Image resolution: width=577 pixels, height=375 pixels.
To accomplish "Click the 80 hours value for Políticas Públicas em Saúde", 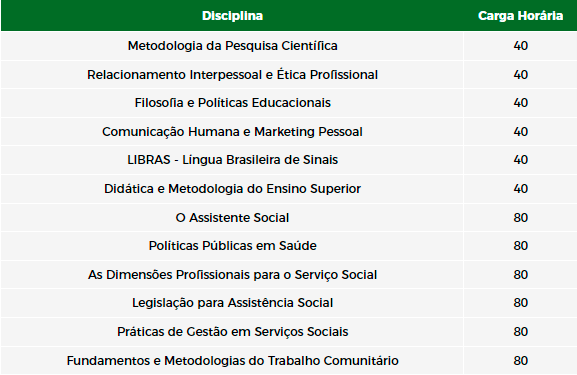I will click(520, 246).
